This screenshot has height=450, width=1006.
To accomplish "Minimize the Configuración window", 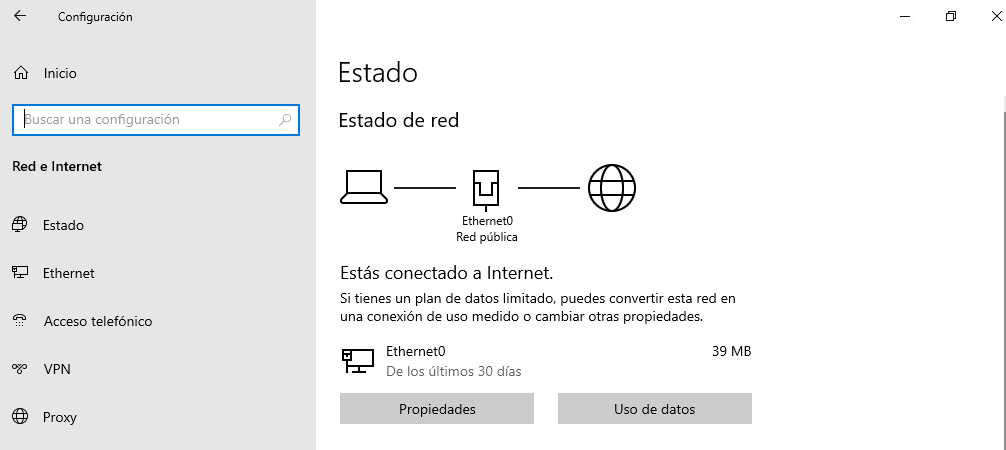I will point(904,17).
